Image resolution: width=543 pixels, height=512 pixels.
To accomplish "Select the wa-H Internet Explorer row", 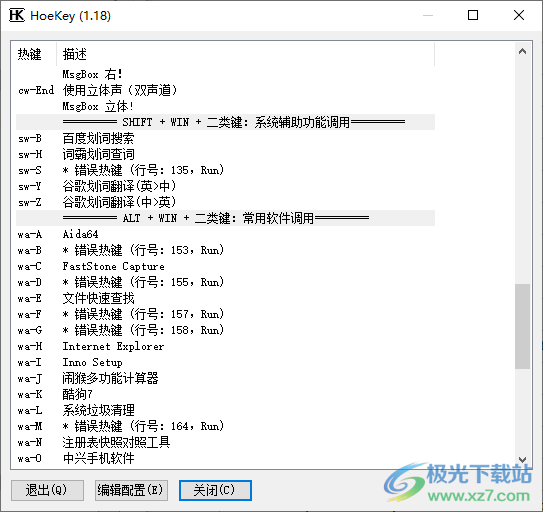I will tap(225, 346).
